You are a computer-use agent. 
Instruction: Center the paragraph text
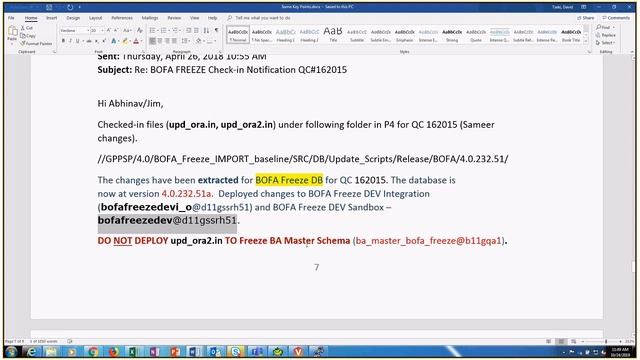pos(160,41)
